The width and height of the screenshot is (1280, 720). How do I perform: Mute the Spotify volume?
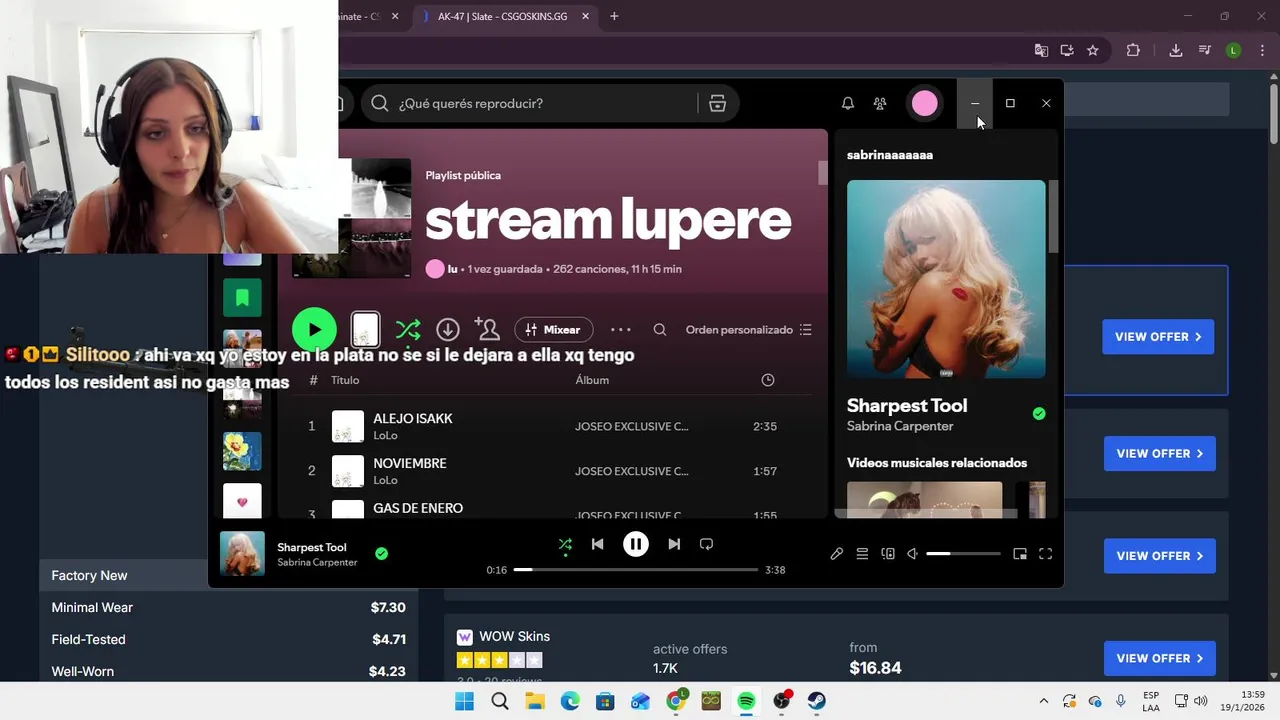tap(912, 554)
